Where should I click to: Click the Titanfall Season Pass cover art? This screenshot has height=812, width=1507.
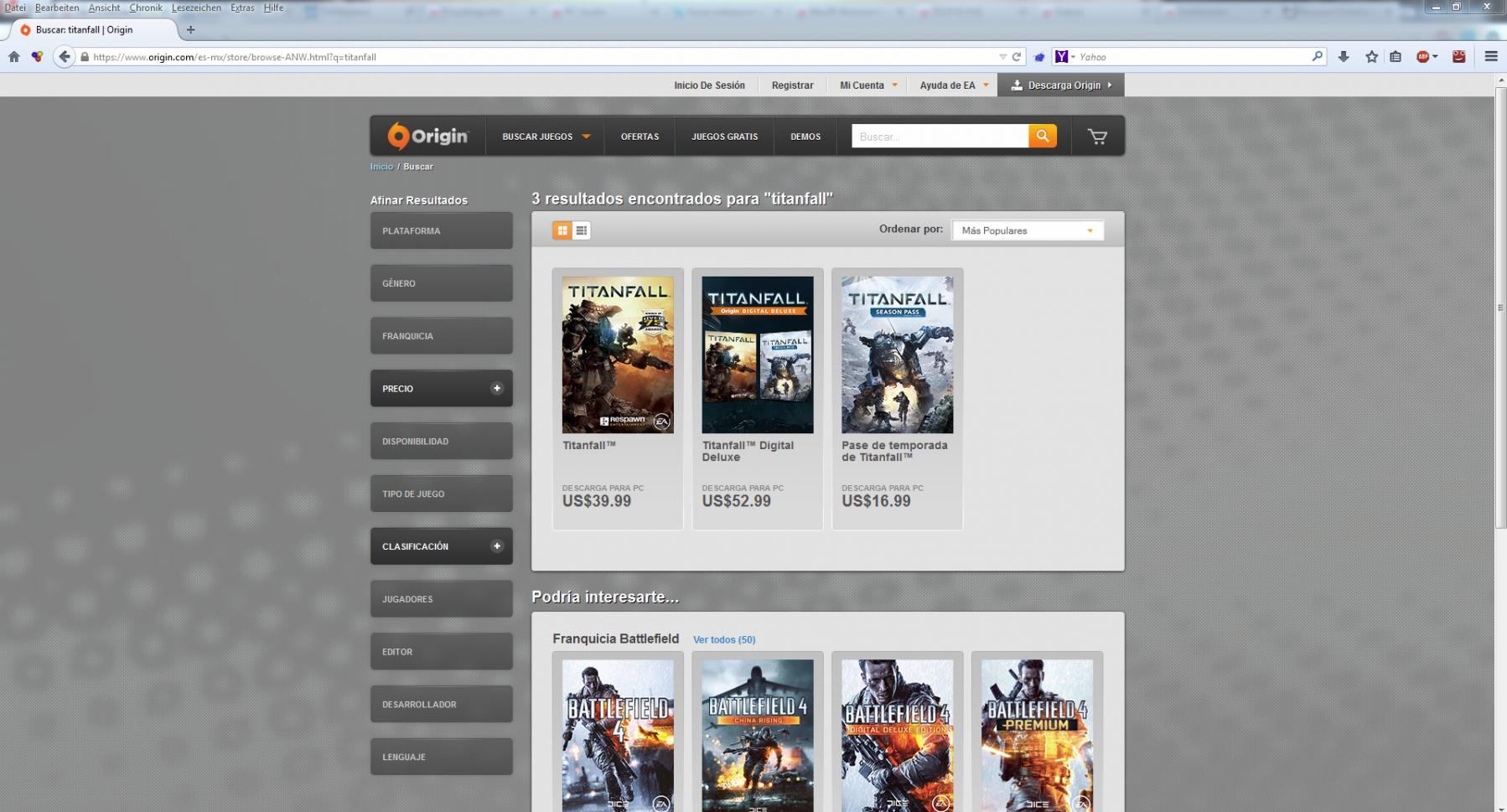tap(897, 354)
